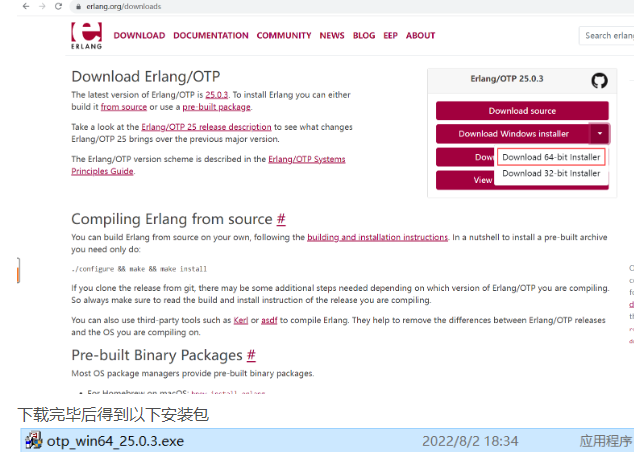Click the Download Erlang/OTP heading
Screen dimensions: 634x468
[146, 76]
